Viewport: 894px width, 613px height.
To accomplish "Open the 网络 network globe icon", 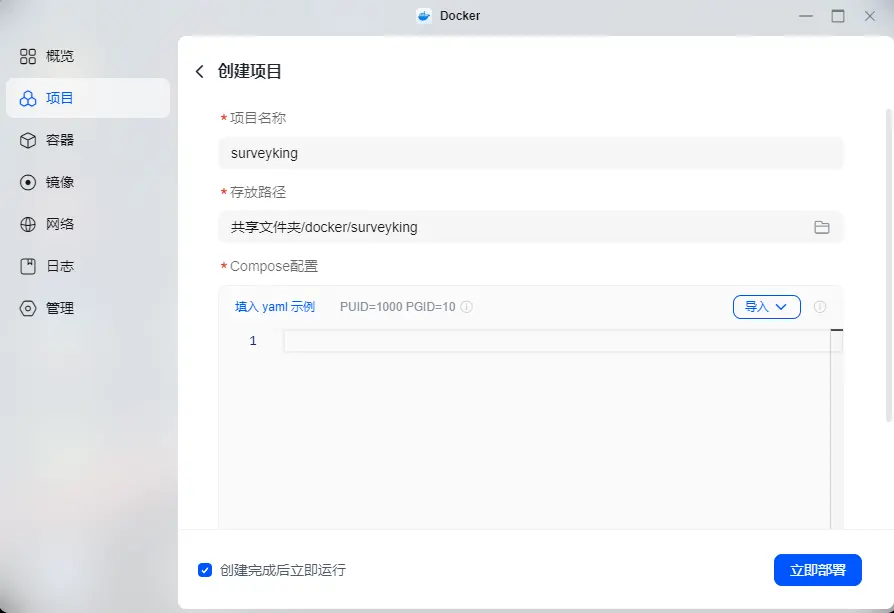I will point(27,224).
